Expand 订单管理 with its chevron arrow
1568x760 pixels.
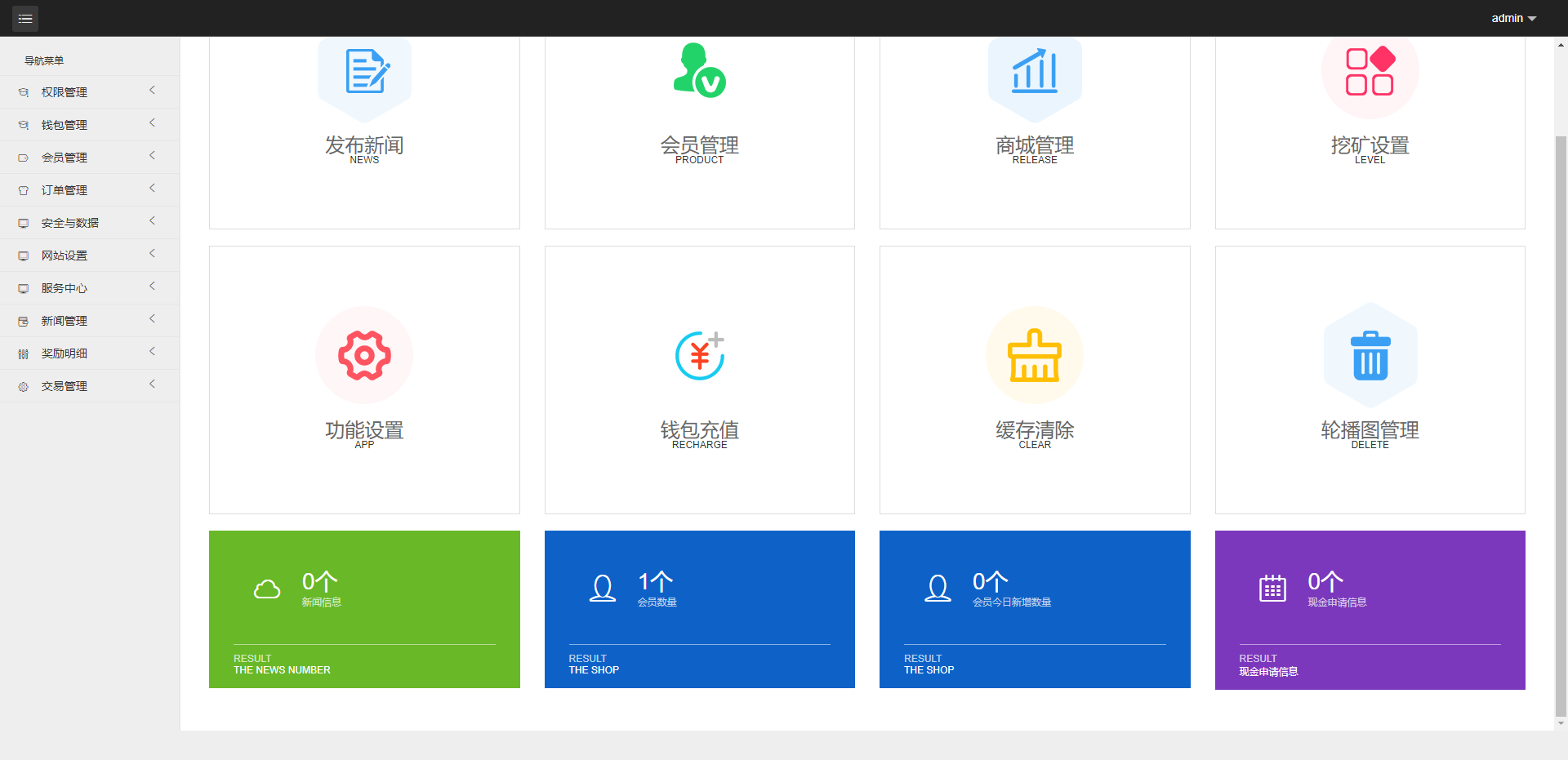click(152, 189)
